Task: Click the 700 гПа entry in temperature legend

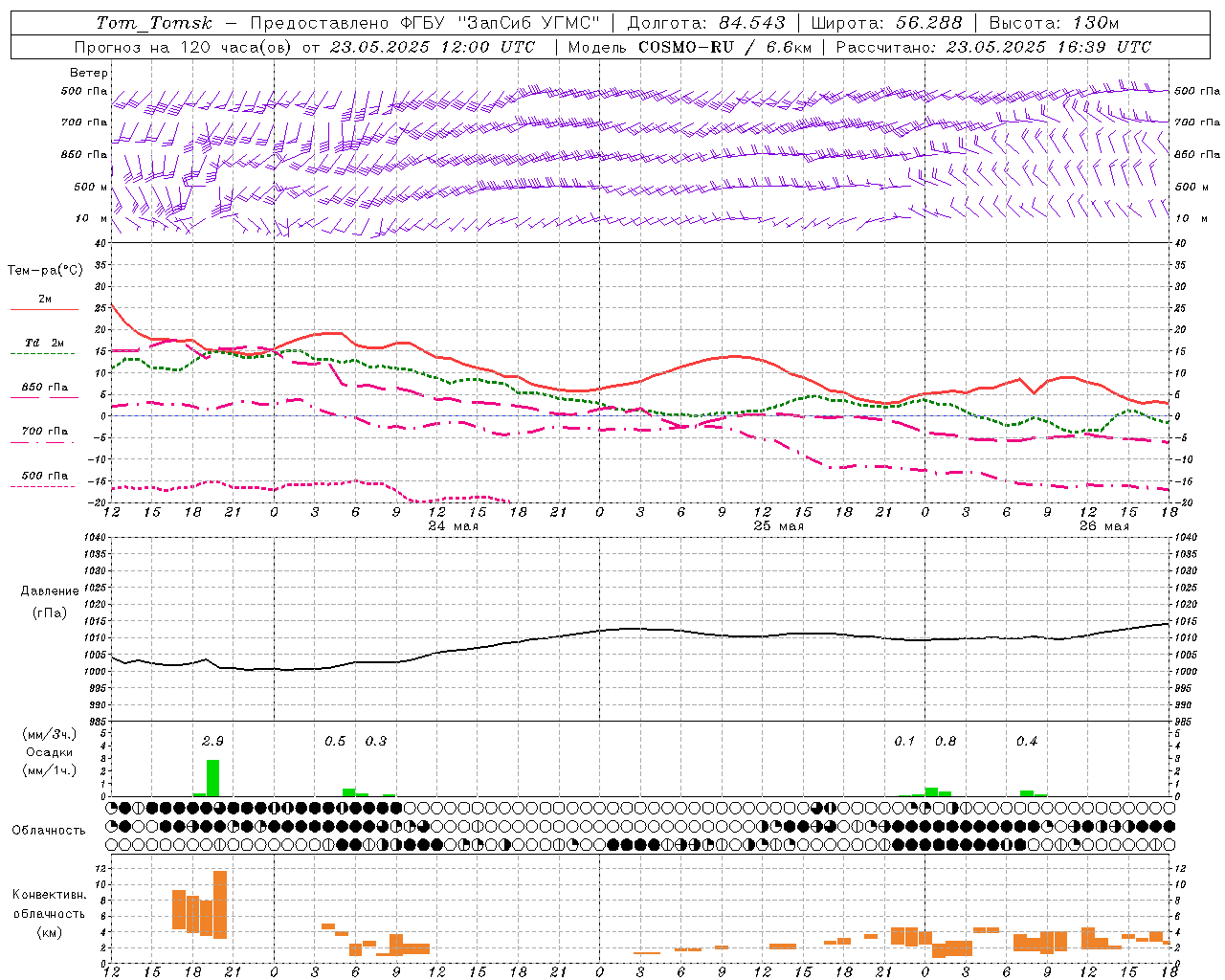Action: coord(44,432)
